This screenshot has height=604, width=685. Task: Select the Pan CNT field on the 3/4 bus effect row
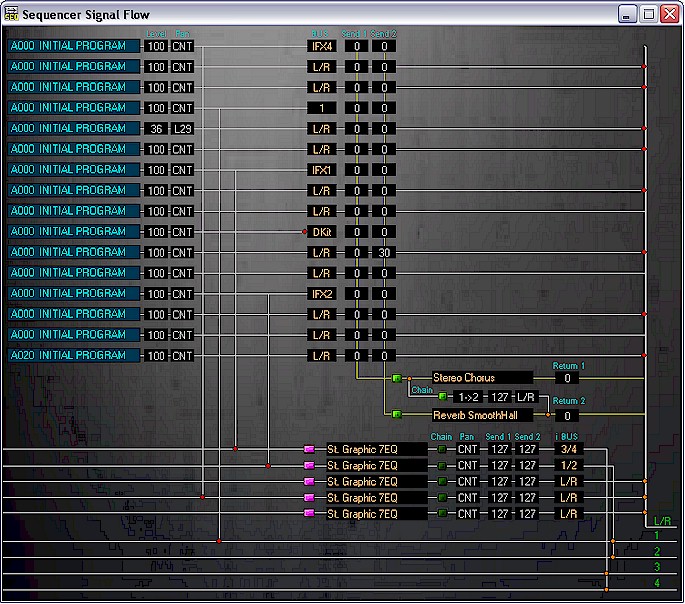[467, 449]
